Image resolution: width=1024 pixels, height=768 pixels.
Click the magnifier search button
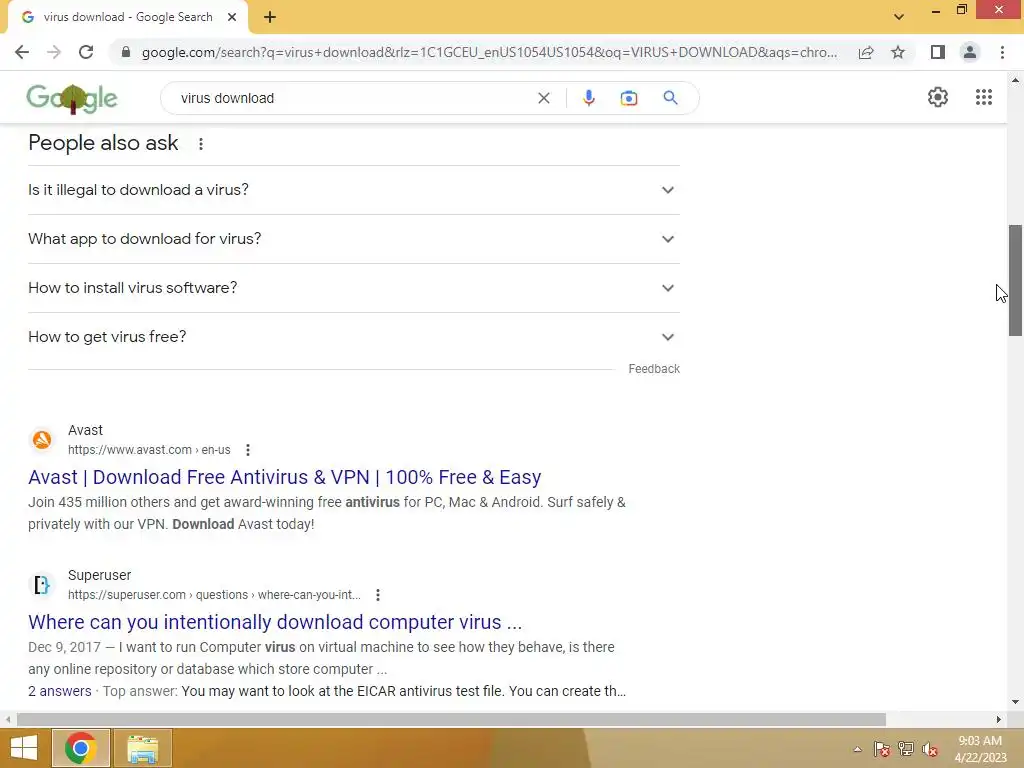pyautogui.click(x=670, y=98)
